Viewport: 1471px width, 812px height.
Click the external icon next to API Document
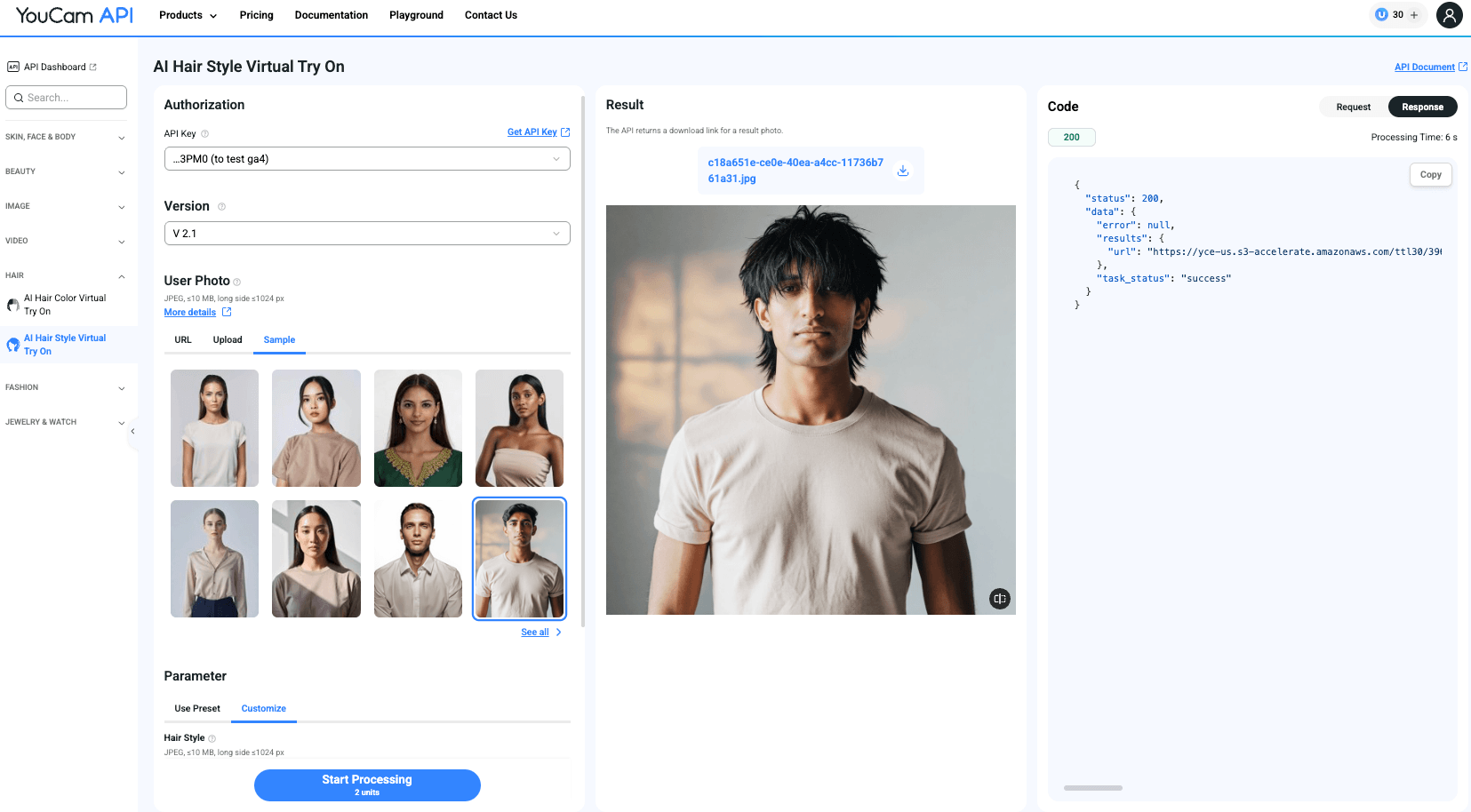pyautogui.click(x=1463, y=67)
